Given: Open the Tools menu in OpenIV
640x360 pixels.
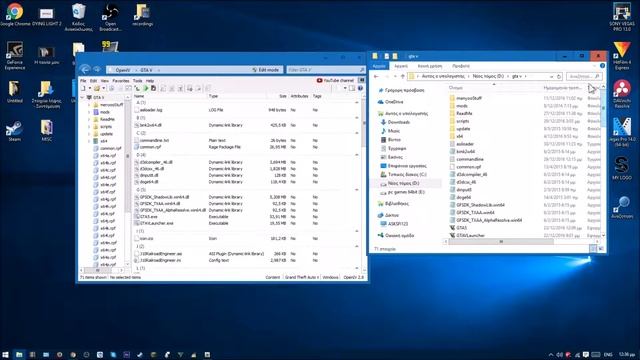Looking at the screenshot, I should click(x=138, y=81).
